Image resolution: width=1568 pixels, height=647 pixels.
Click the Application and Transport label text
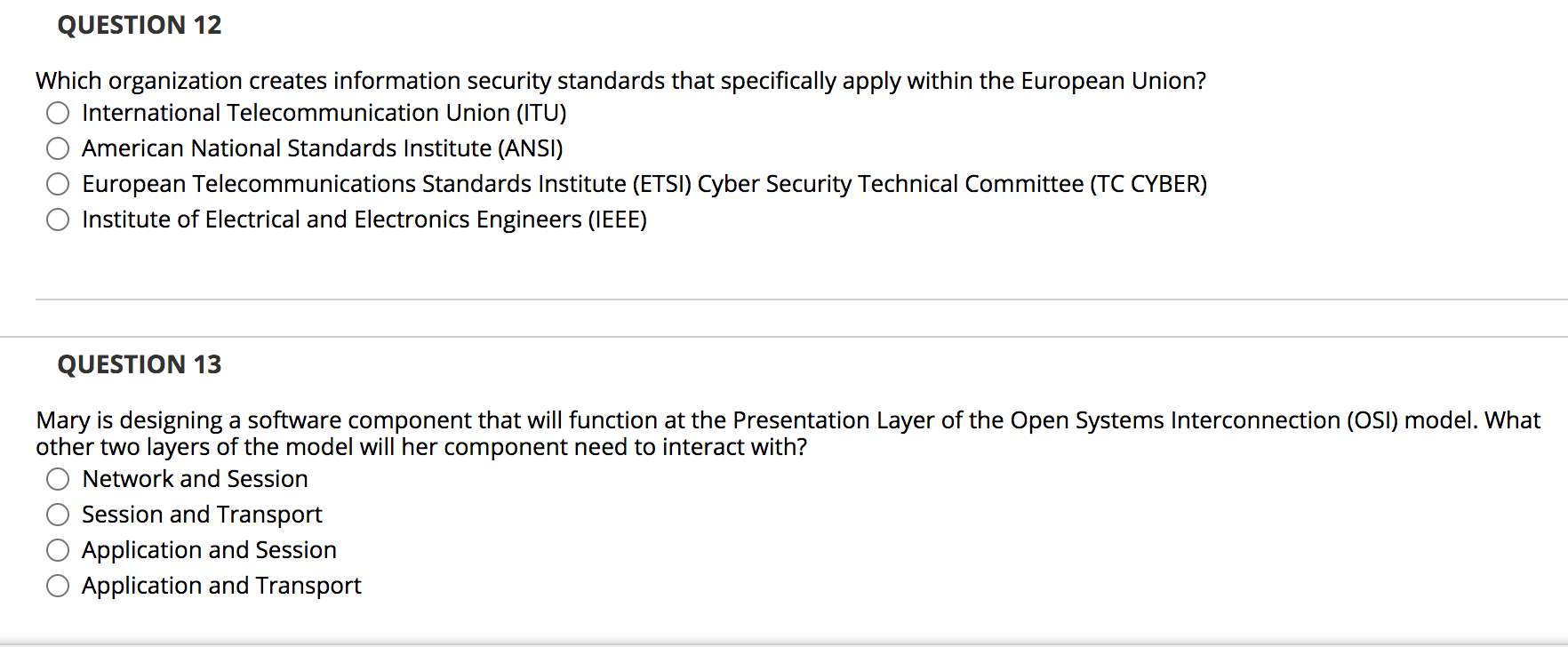pos(221,586)
